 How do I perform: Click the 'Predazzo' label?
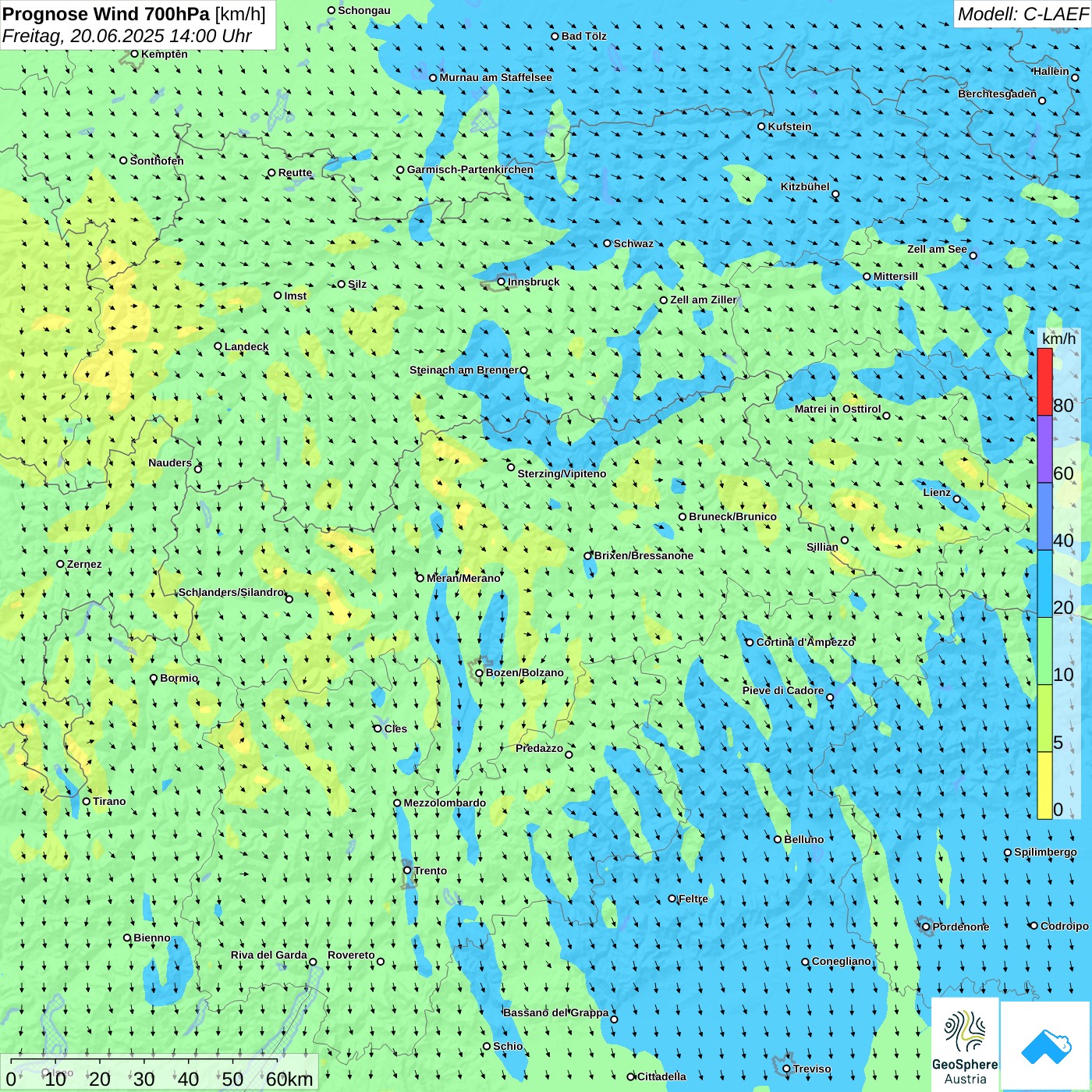coord(540,748)
